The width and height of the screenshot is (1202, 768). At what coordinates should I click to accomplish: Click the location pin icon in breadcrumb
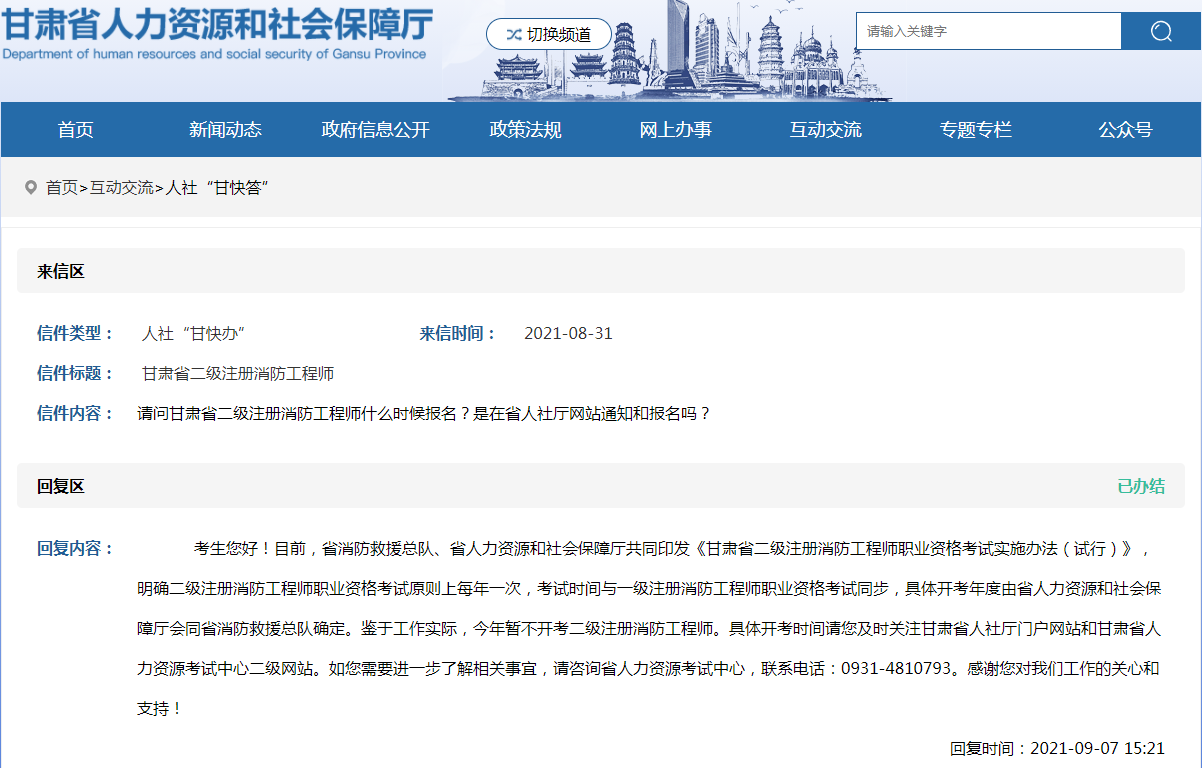click(x=31, y=187)
